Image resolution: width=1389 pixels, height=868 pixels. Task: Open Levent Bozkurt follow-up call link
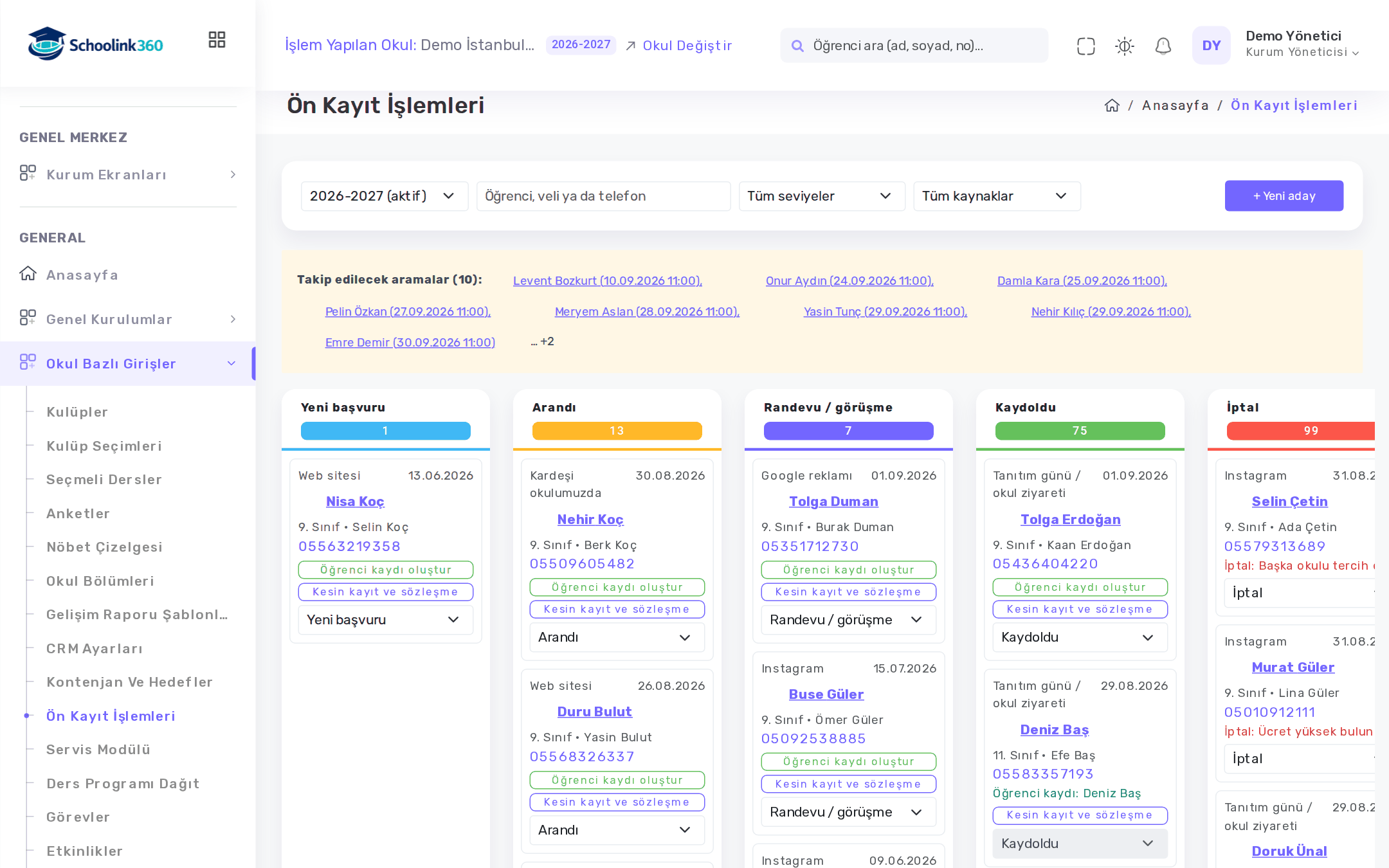pos(607,281)
